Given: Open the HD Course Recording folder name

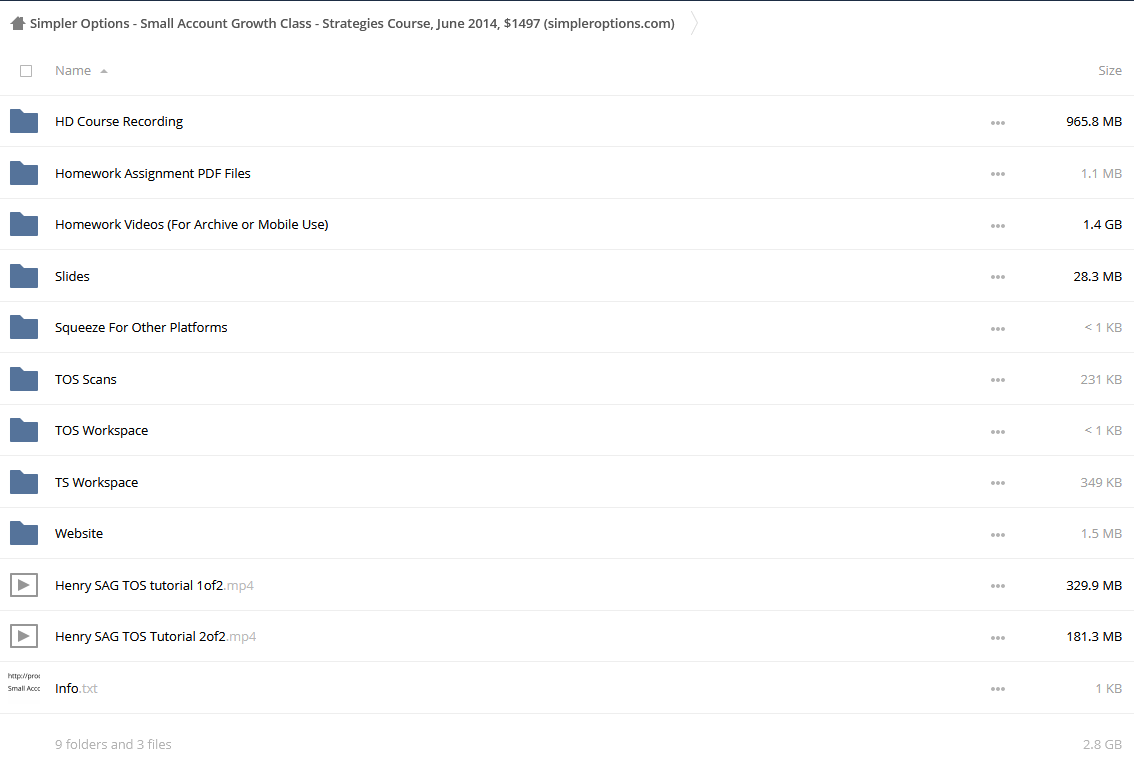Looking at the screenshot, I should click(119, 122).
